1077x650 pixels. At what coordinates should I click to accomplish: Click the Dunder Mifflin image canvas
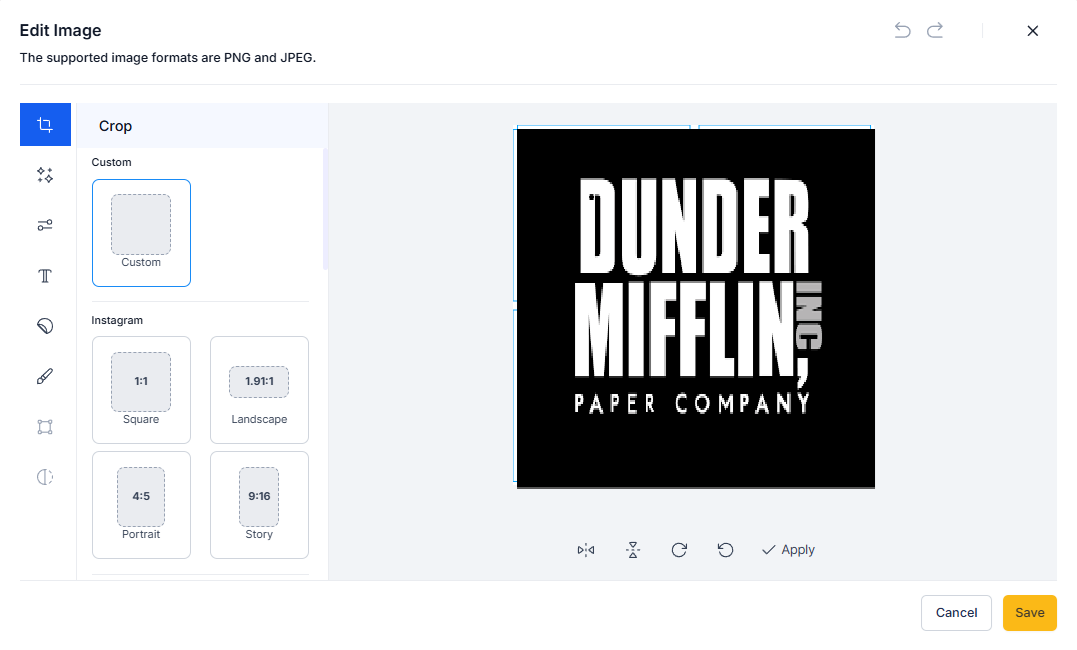click(x=696, y=309)
